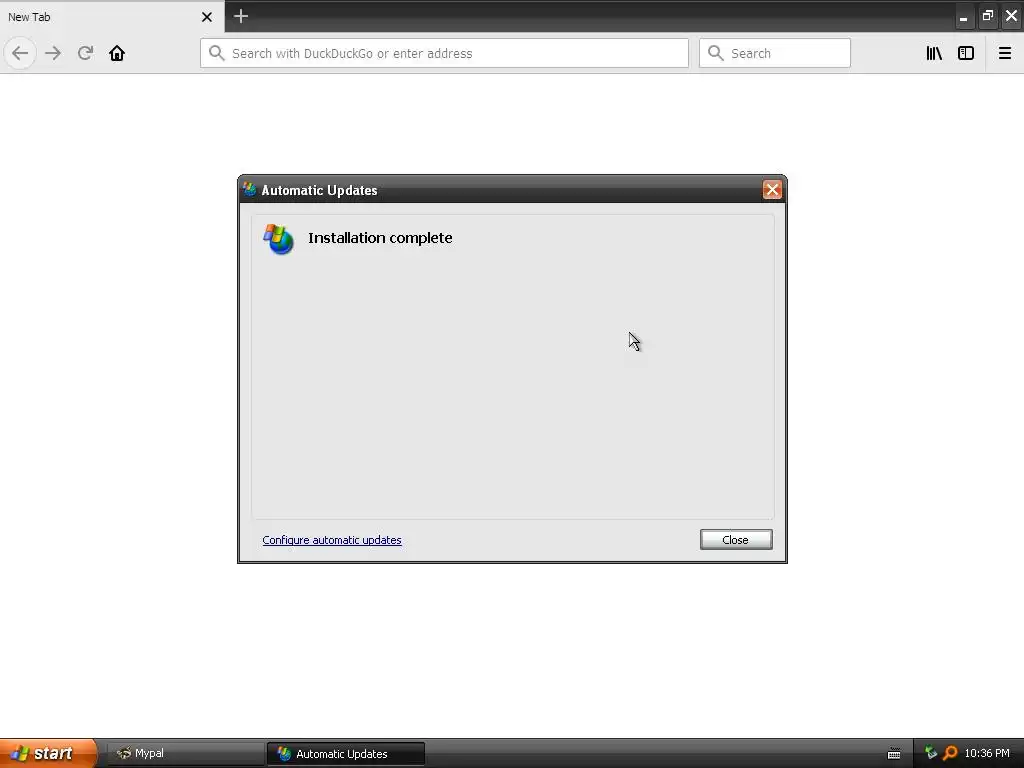The height and width of the screenshot is (768, 1024).
Task: Click the taskbar clock showing 10:36 PM
Action: [987, 753]
